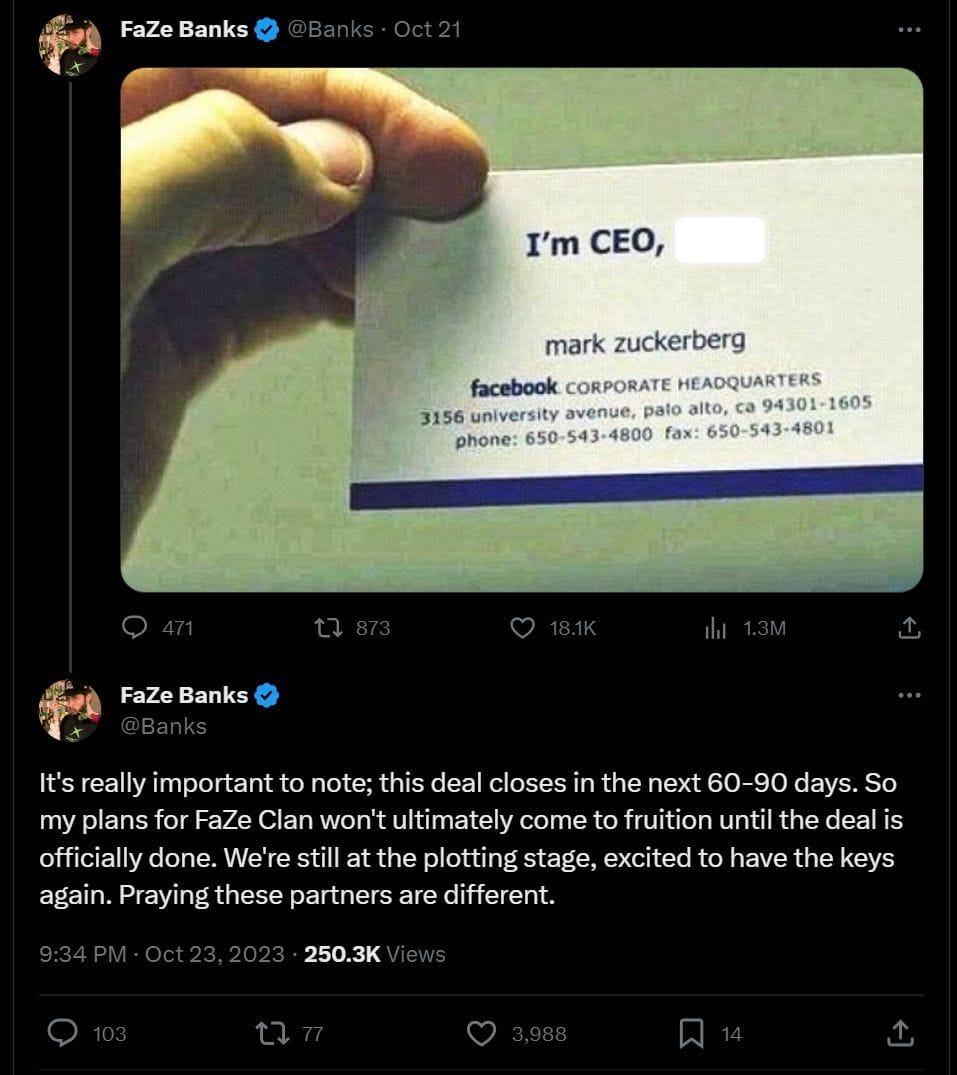The width and height of the screenshot is (957, 1075).
Task: Open the 9:34 PM Oct 23, 2023 timestamp
Action: click(x=161, y=954)
